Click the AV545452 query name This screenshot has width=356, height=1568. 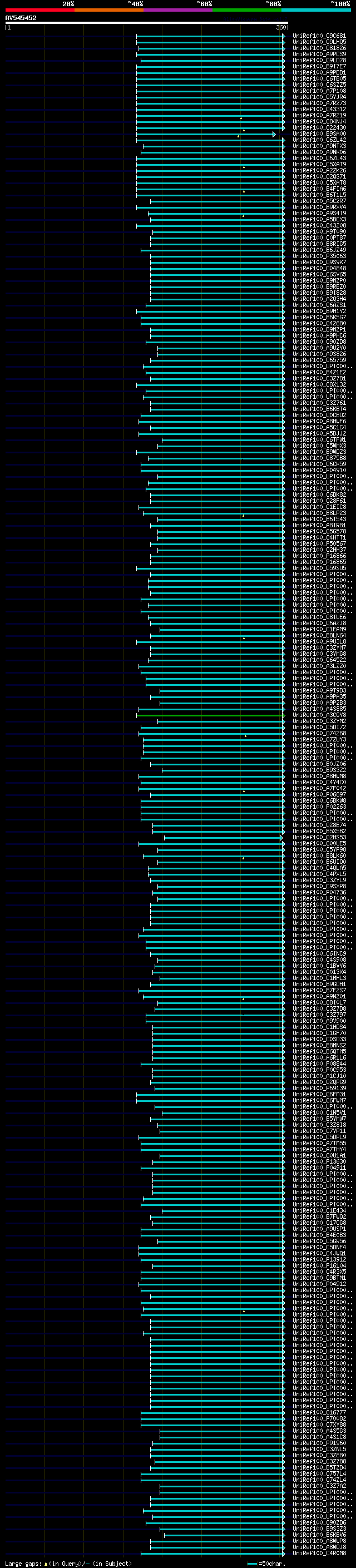pos(21,18)
